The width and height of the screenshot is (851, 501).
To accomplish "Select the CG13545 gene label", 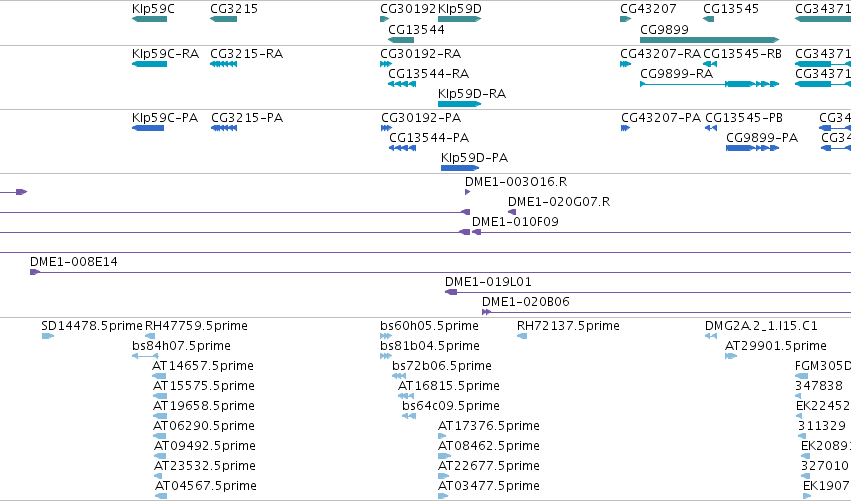I will (x=731, y=9).
